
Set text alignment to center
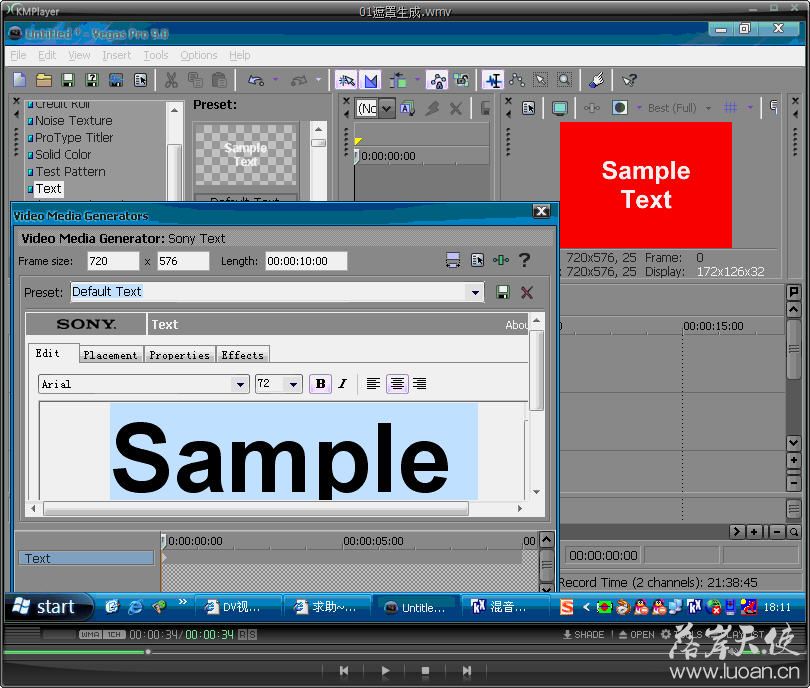397,384
